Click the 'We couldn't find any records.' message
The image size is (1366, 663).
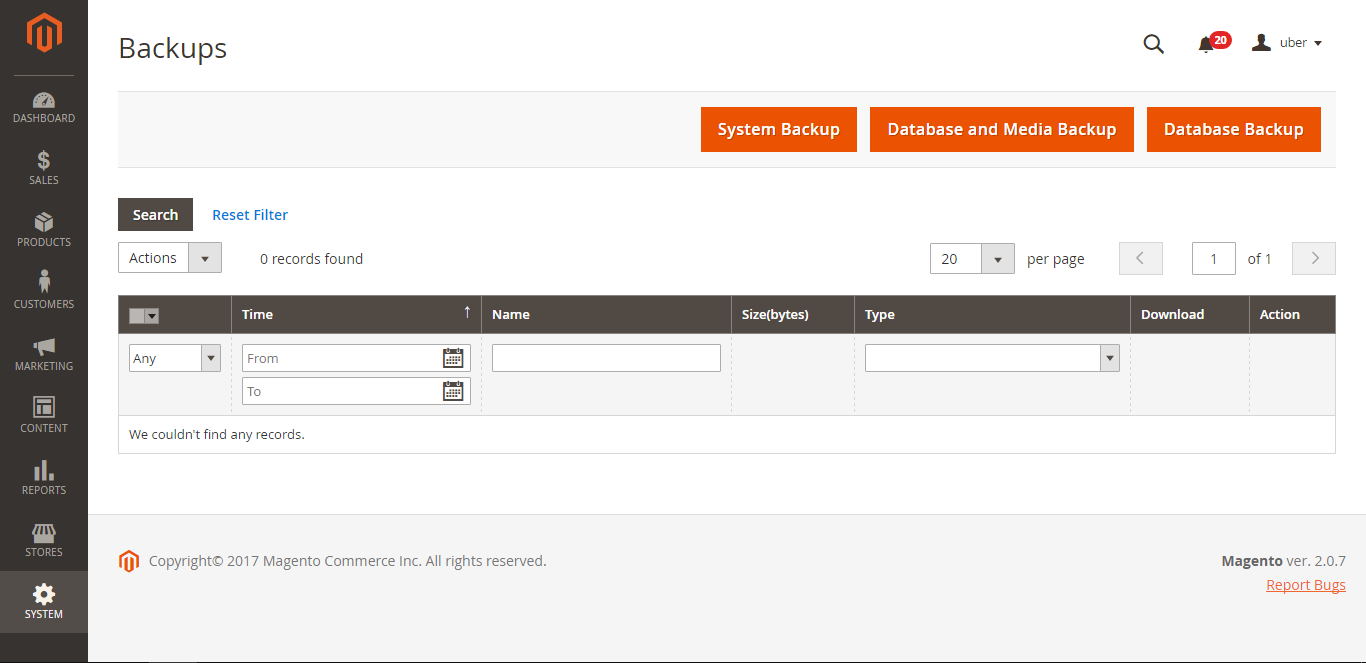pos(217,435)
